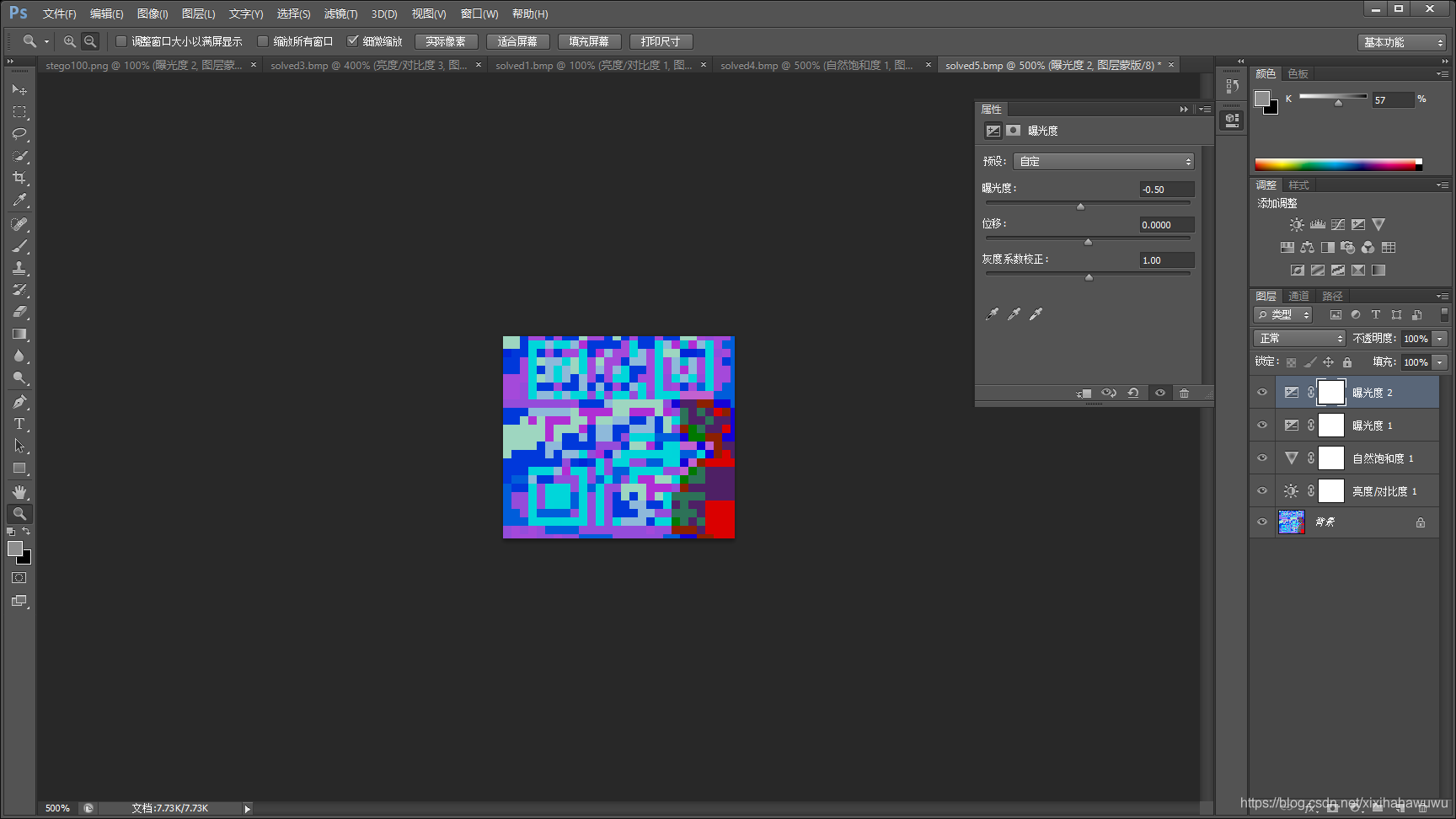Switch to the 路径 paths tab
The height and width of the screenshot is (819, 1456).
click(1332, 297)
